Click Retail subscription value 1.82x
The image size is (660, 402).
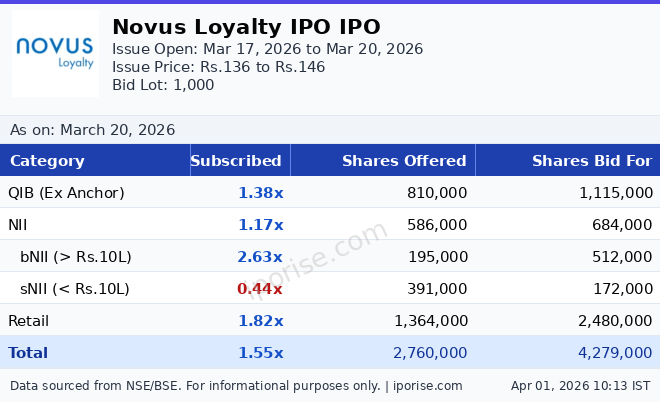pos(260,321)
